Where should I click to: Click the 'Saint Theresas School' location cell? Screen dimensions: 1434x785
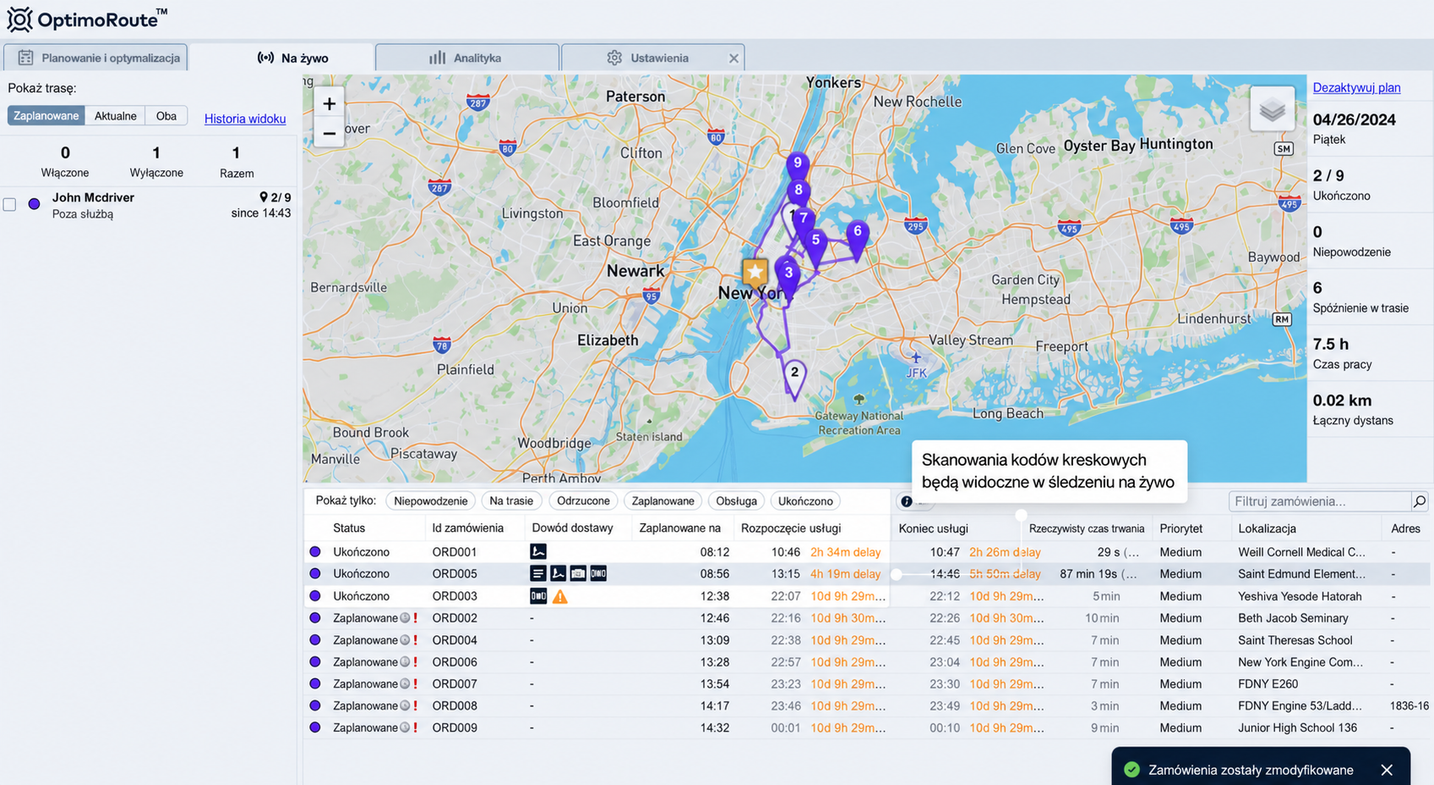coord(1295,640)
